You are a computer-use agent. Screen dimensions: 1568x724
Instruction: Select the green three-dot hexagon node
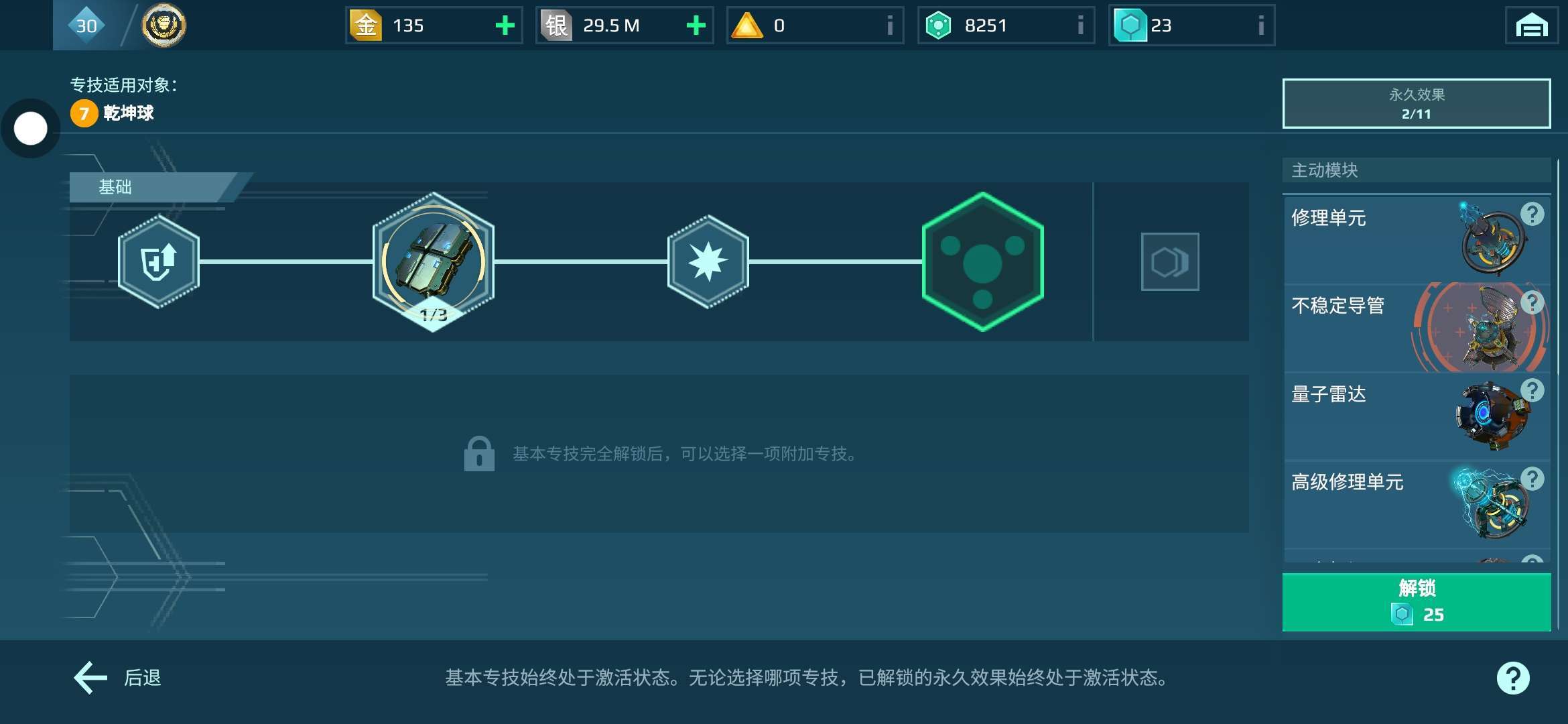pos(982,261)
